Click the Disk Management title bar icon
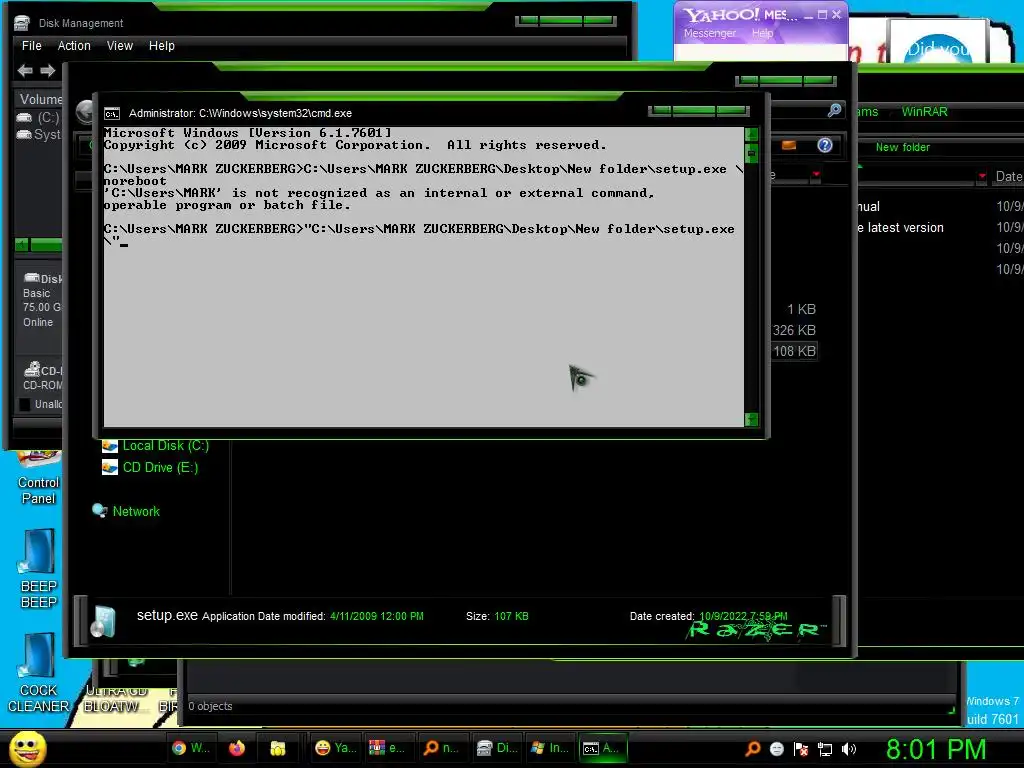1024x768 pixels. pos(22,23)
